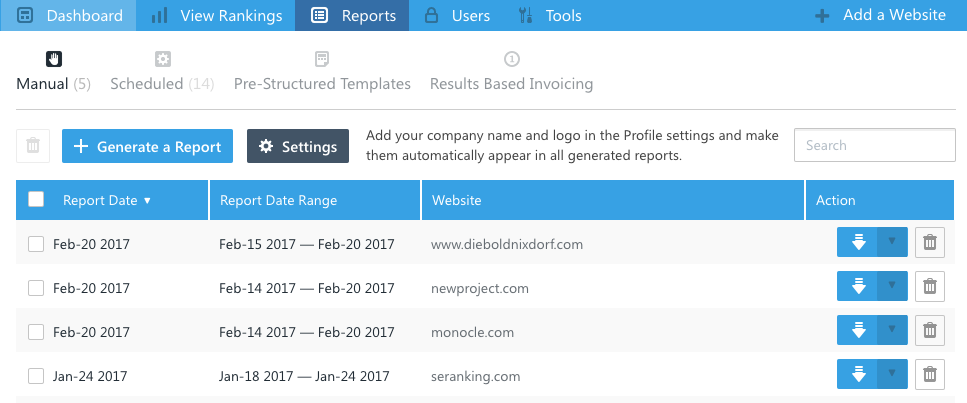Open the report Settings button
Image resolution: width=967 pixels, height=403 pixels.
(298, 146)
